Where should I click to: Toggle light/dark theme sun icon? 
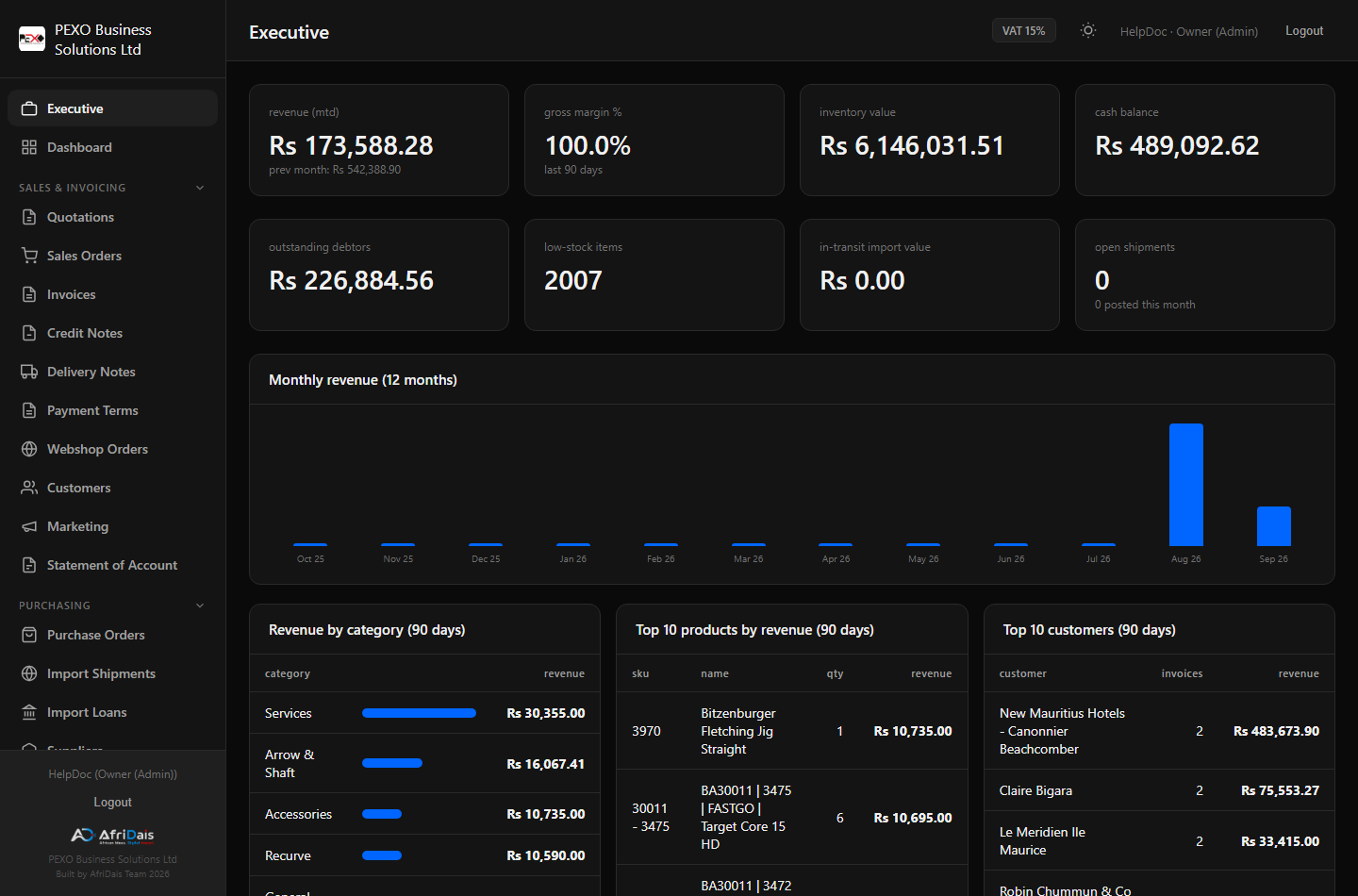(1088, 30)
